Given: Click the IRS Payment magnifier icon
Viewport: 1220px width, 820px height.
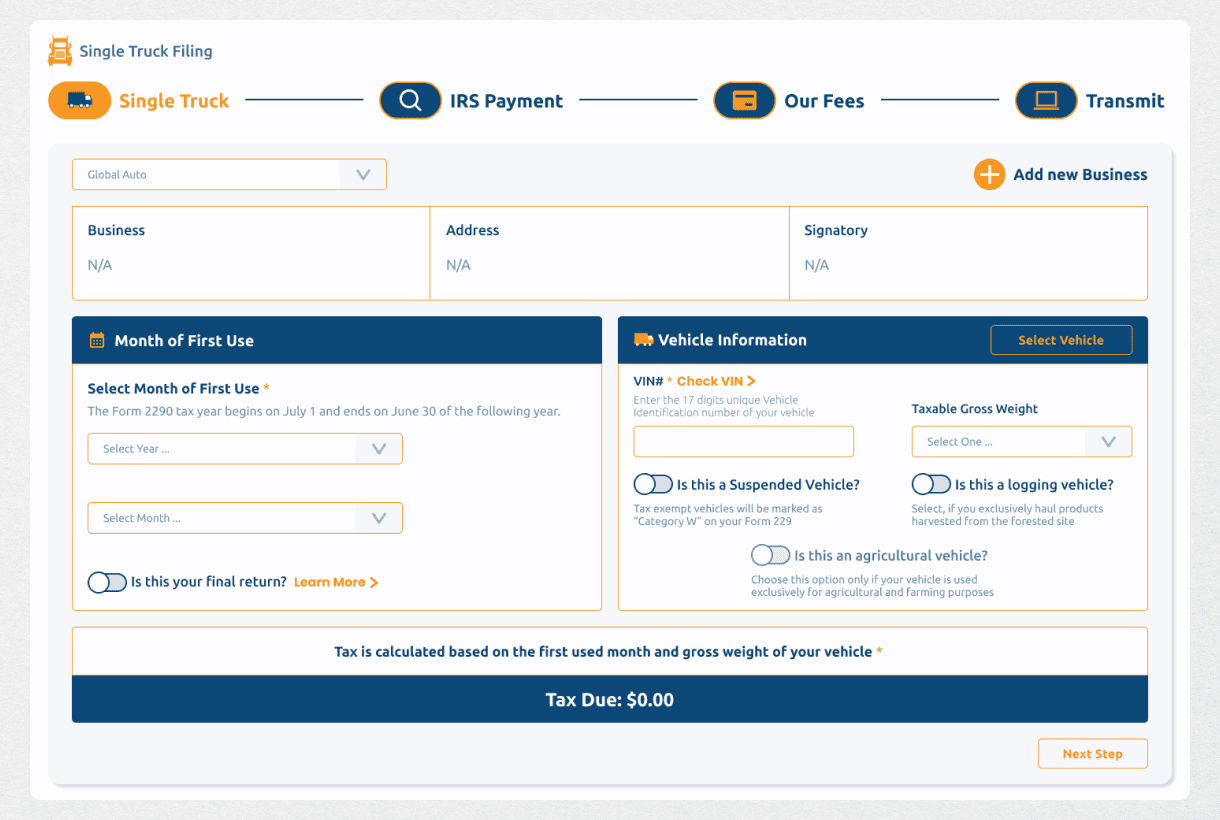Looking at the screenshot, I should point(410,101).
